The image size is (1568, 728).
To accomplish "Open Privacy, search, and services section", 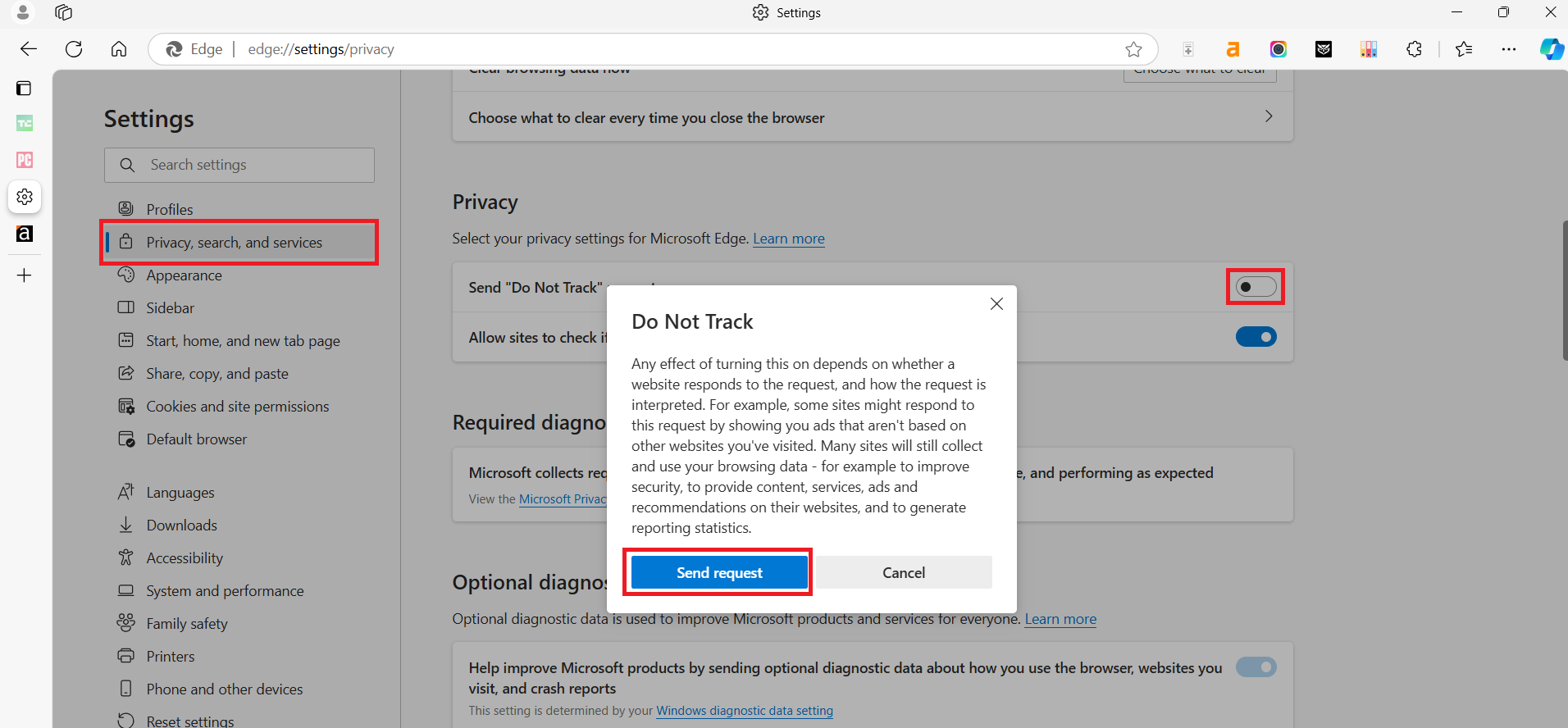I will pos(239,242).
